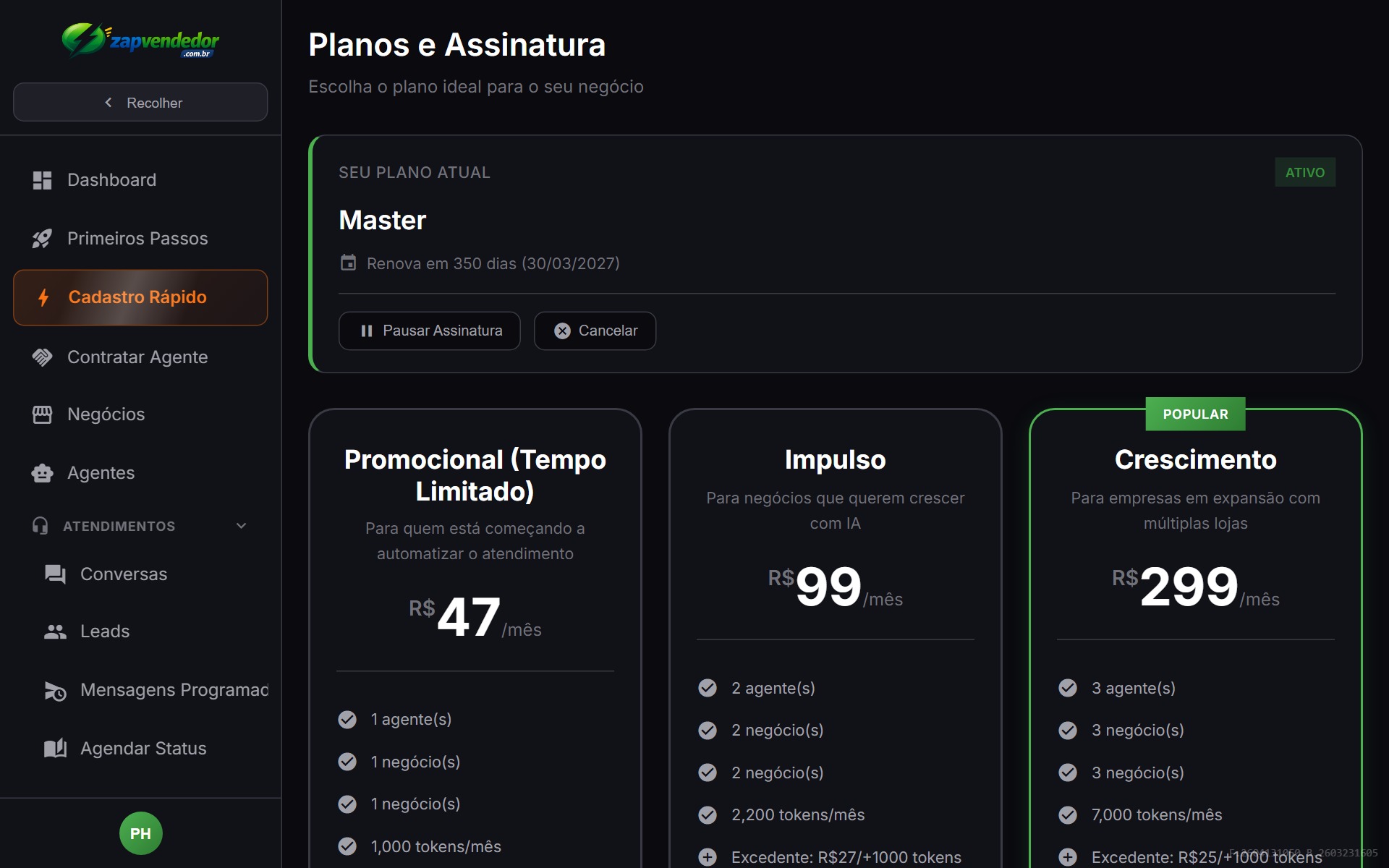Collapse the Atendimentos section chevron
The height and width of the screenshot is (868, 1389).
[242, 526]
